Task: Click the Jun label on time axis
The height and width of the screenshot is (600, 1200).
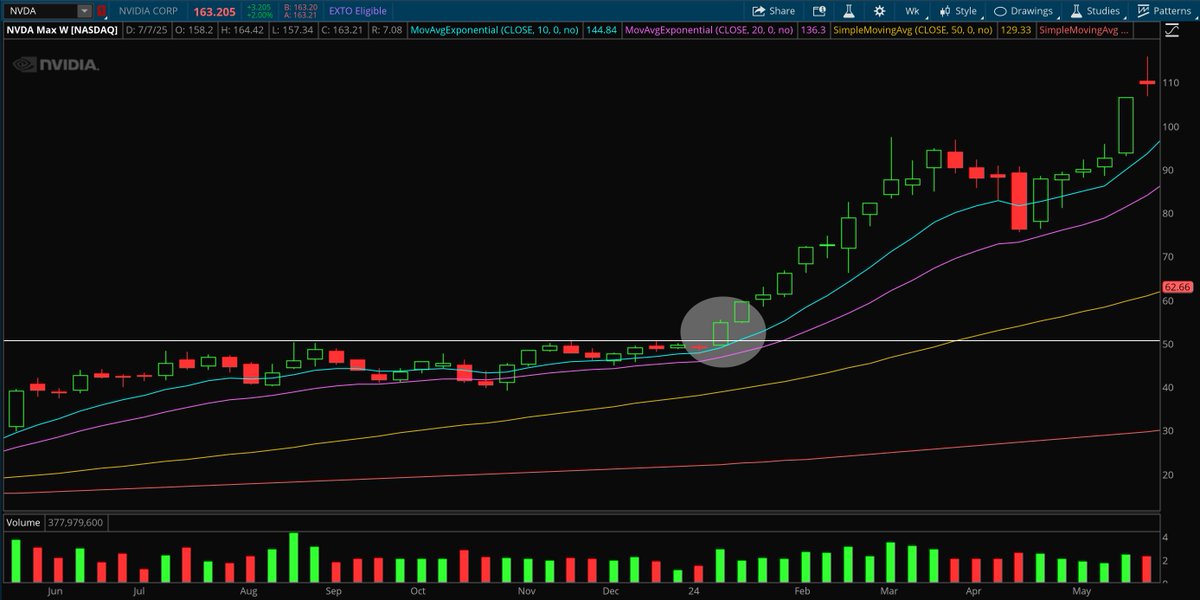Action: [54, 591]
